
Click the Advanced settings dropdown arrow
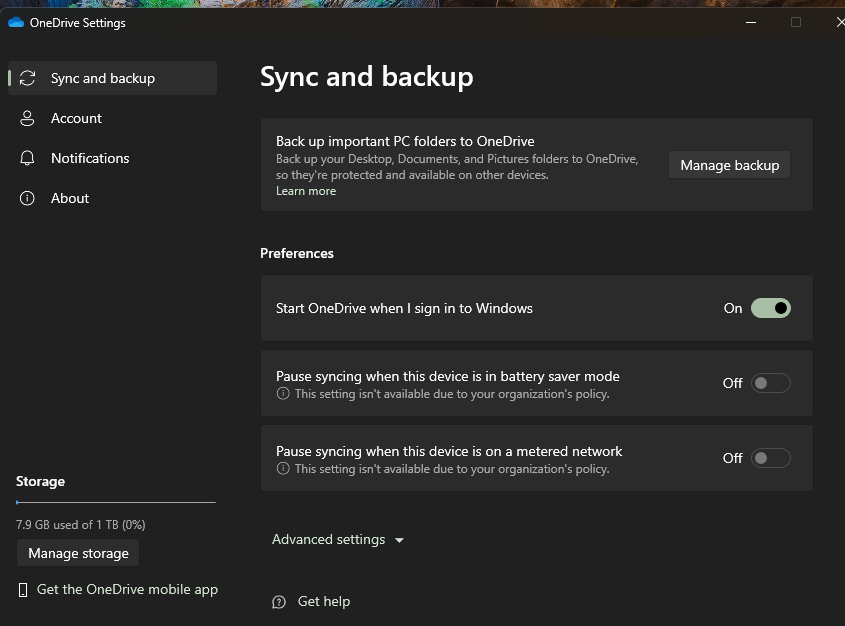(400, 541)
